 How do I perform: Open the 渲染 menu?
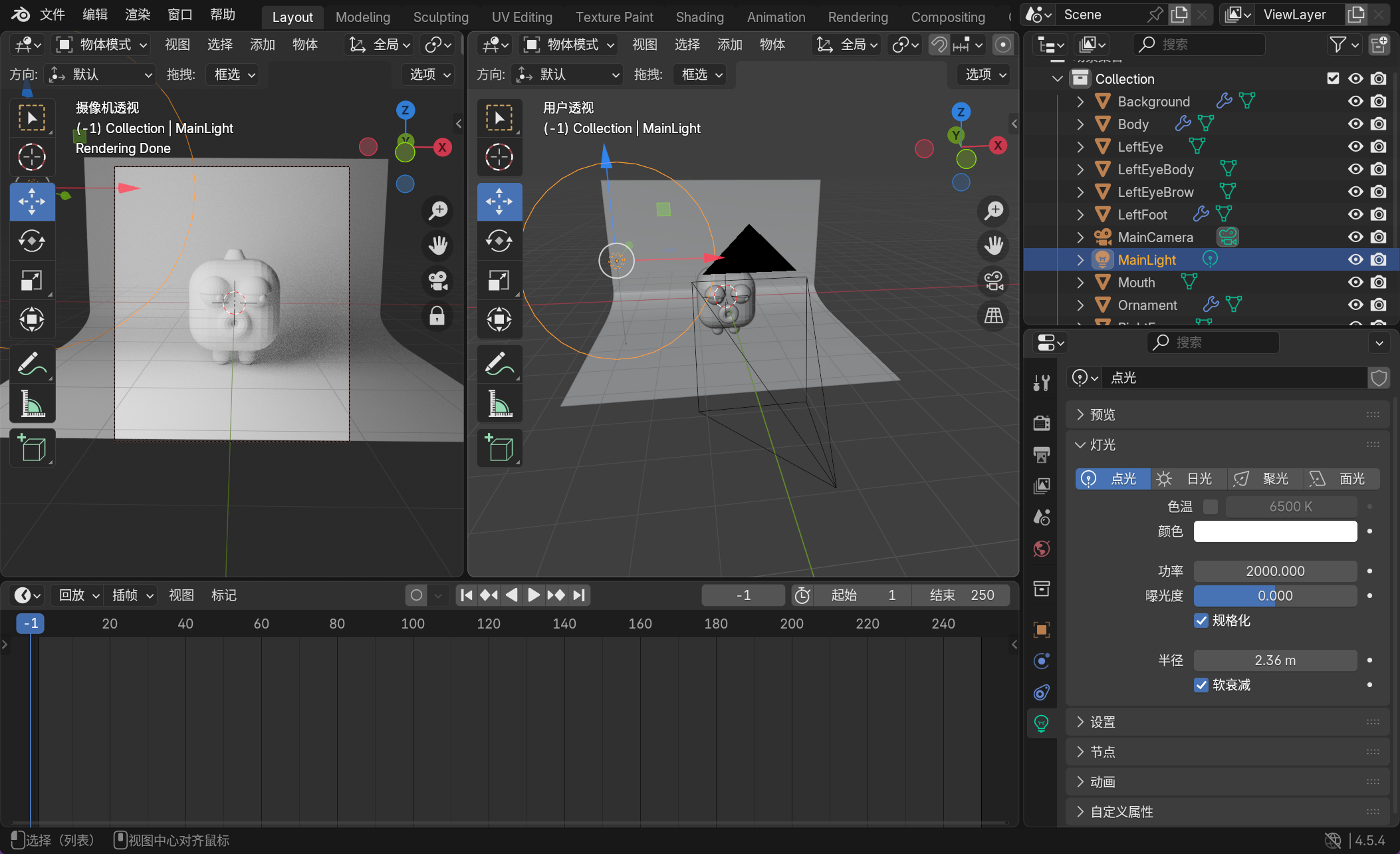(x=138, y=15)
